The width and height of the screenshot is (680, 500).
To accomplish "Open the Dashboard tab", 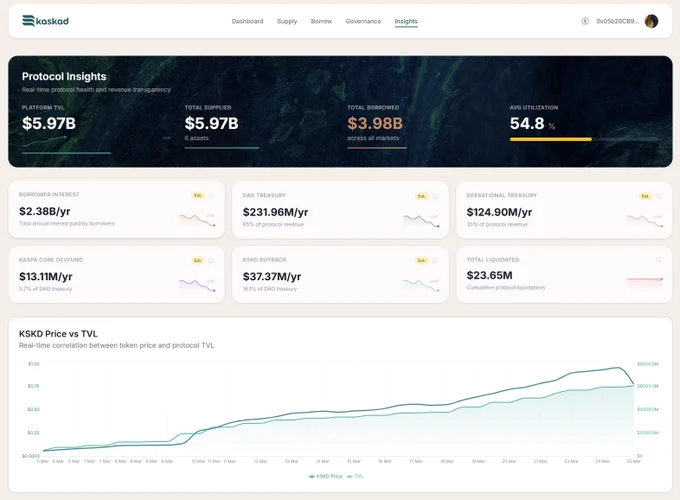I will [x=247, y=21].
